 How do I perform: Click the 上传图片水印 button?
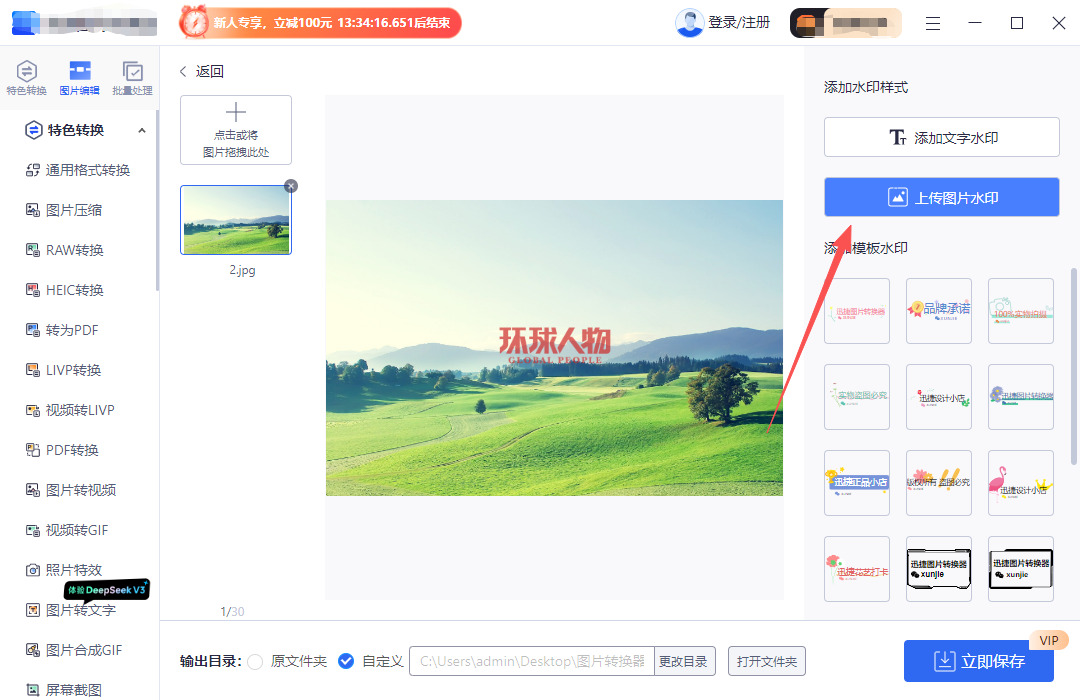tap(942, 197)
